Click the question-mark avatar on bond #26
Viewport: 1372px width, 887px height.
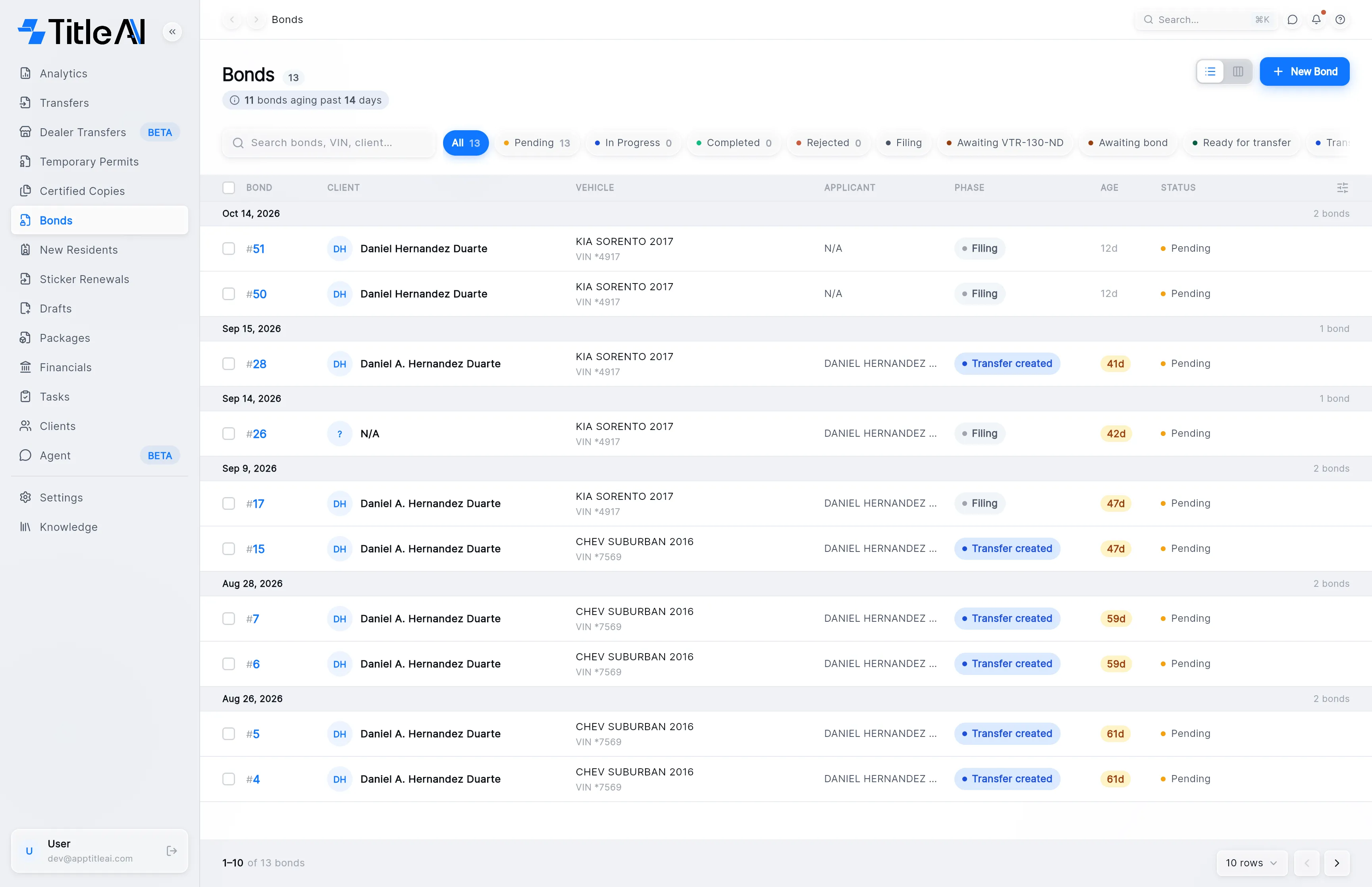coord(340,433)
